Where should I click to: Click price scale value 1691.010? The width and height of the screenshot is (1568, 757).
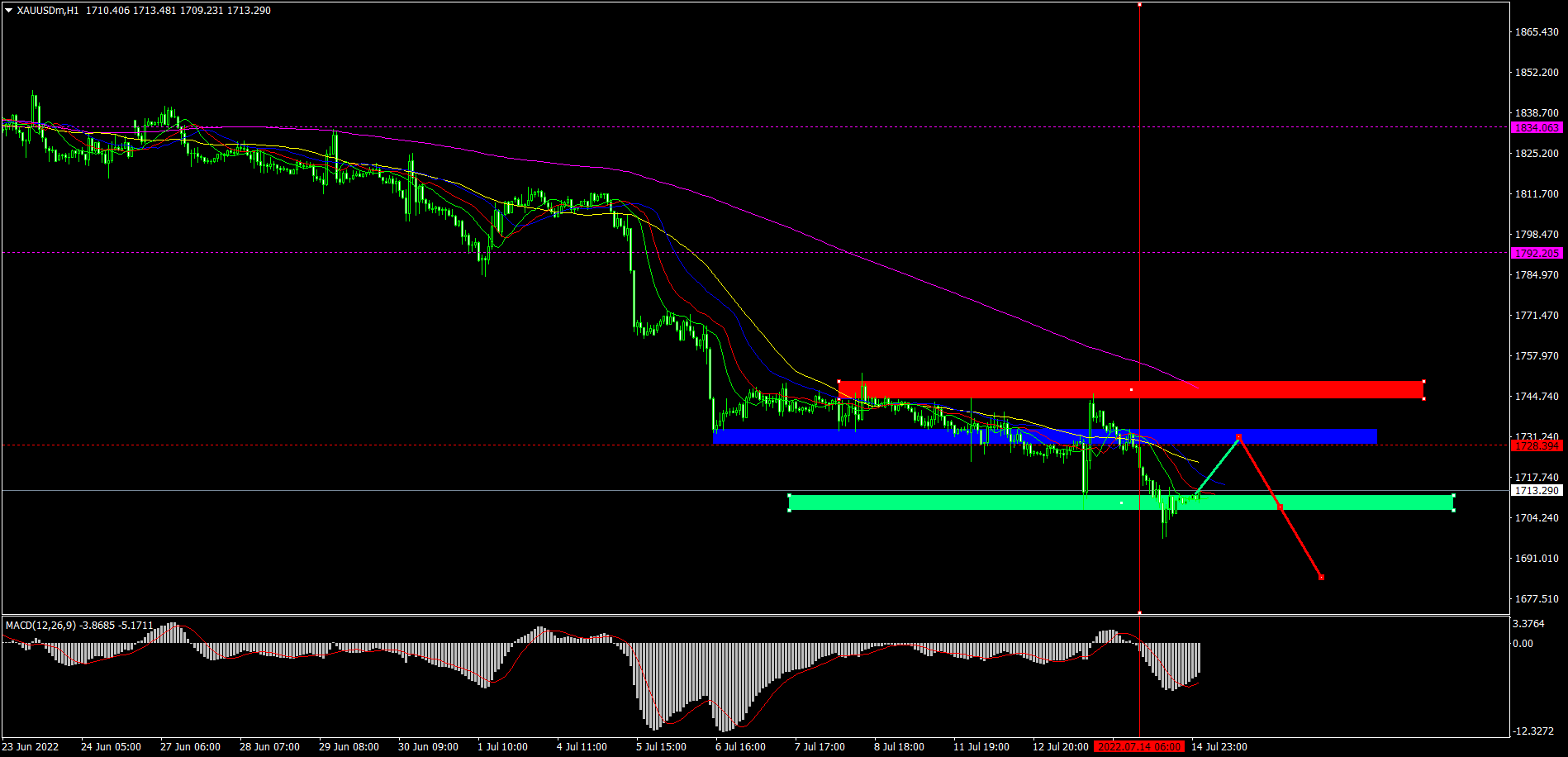(1537, 559)
